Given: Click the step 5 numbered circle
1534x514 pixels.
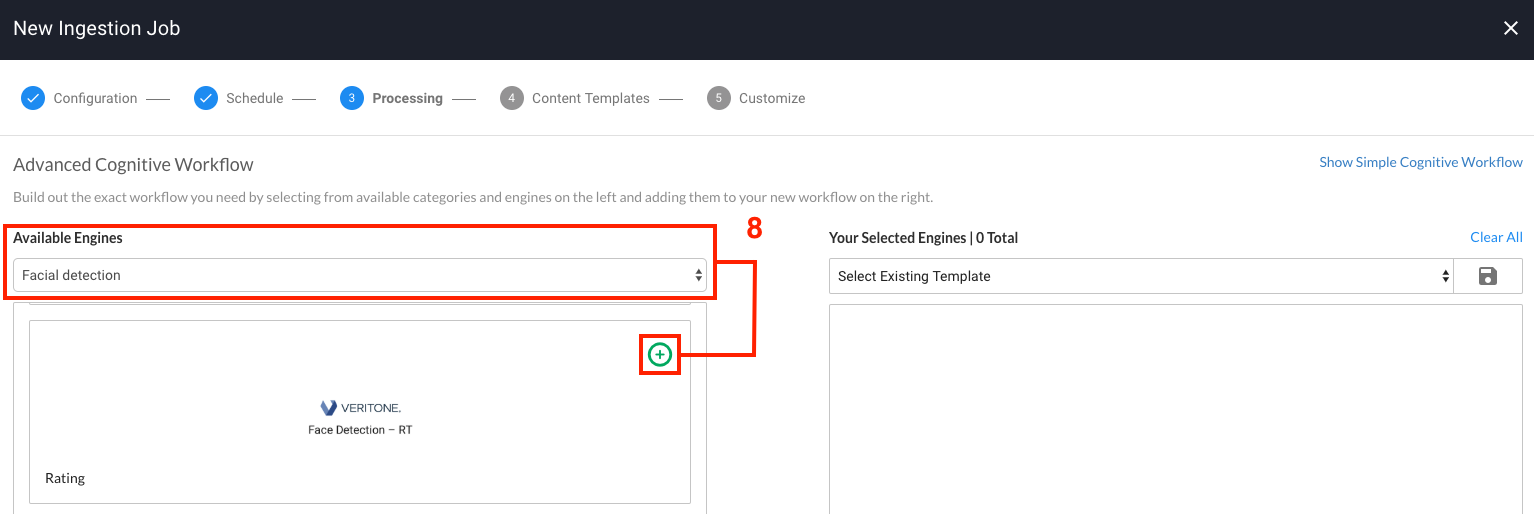Looking at the screenshot, I should coord(718,98).
